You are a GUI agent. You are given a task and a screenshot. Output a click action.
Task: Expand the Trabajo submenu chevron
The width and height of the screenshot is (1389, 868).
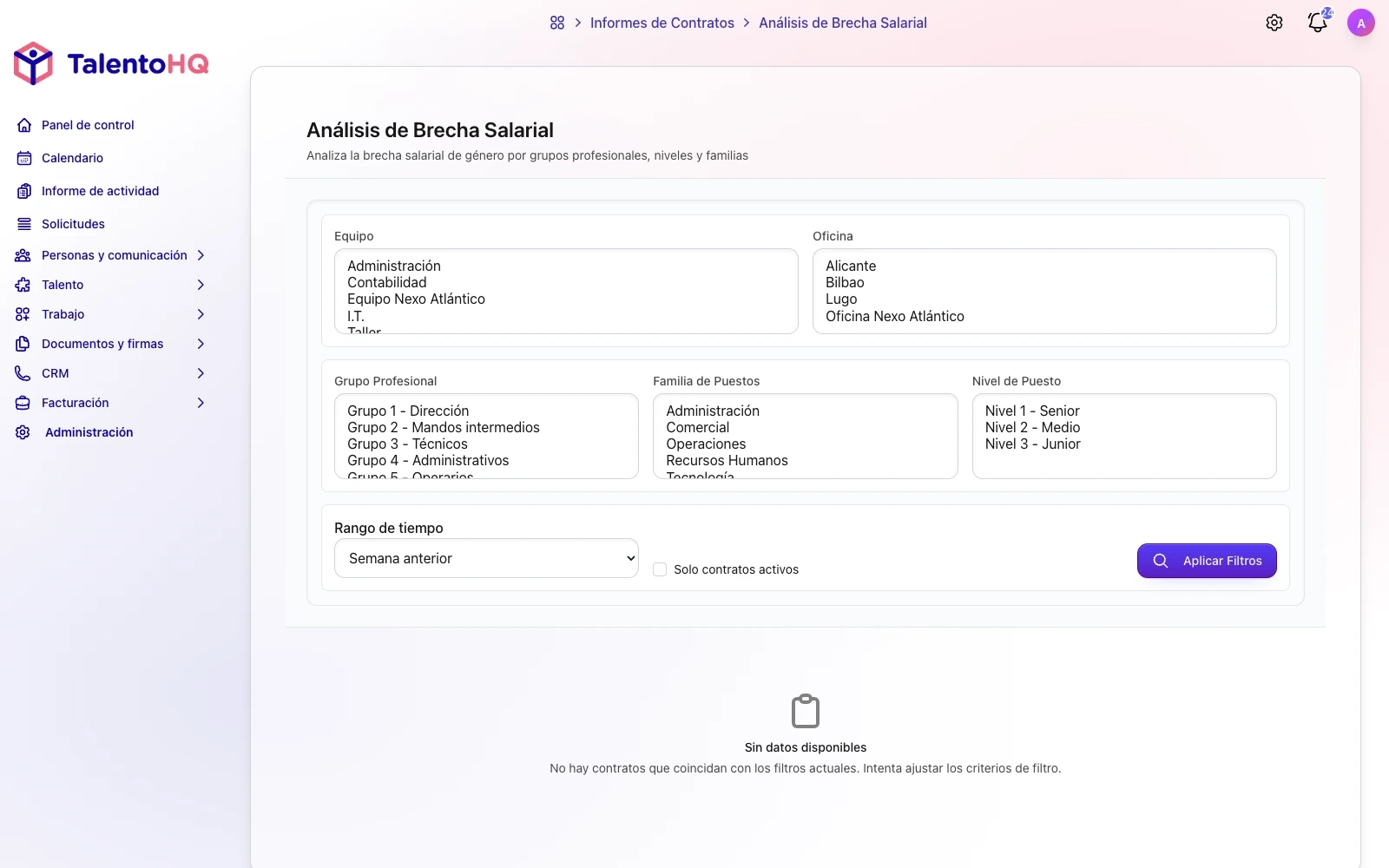tap(201, 314)
